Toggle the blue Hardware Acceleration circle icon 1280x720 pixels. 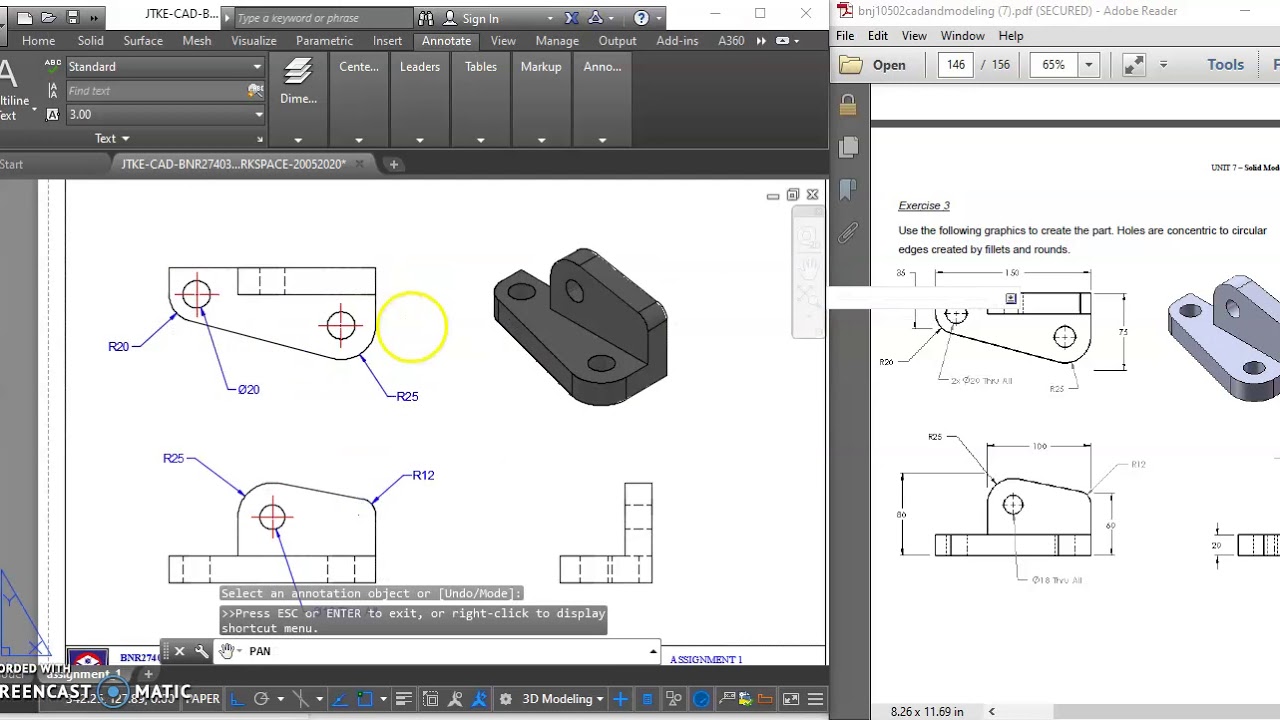(x=701, y=699)
